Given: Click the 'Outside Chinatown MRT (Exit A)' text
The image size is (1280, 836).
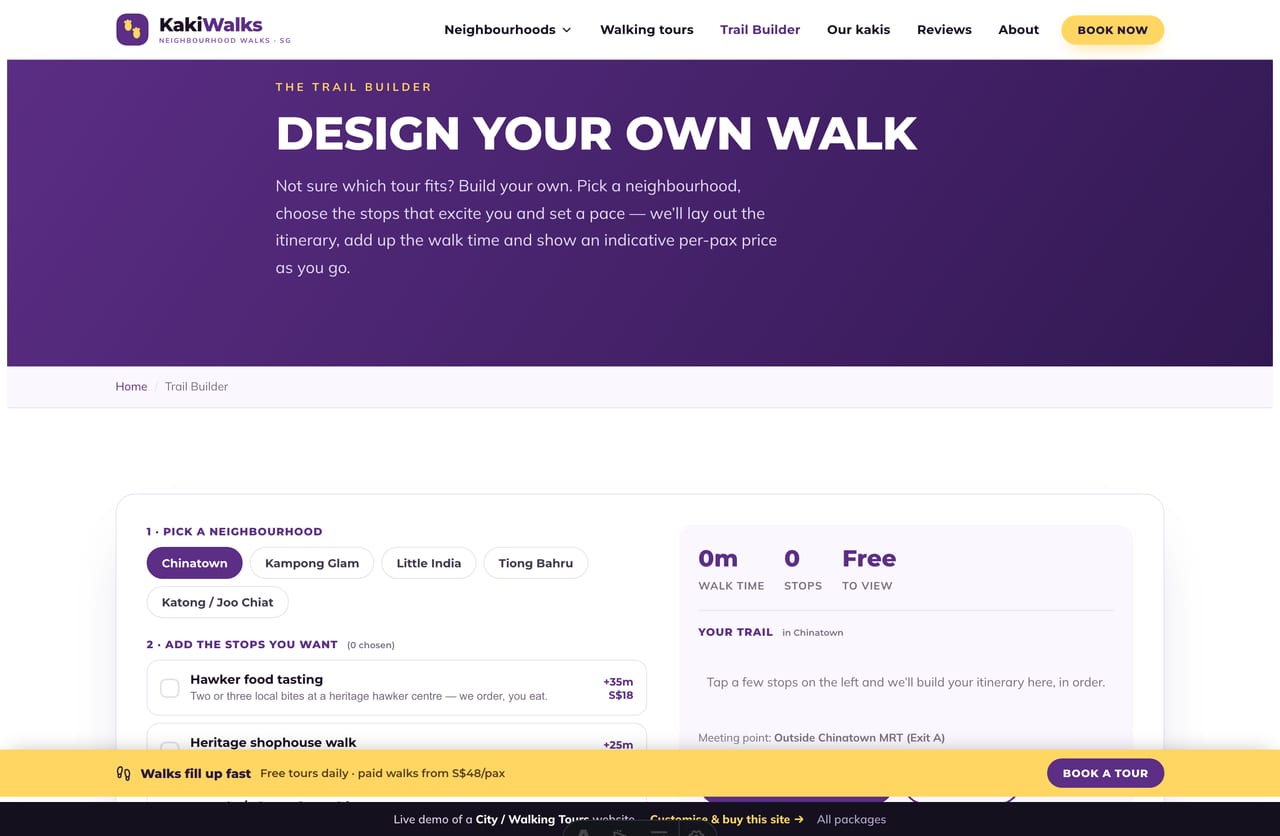Looking at the screenshot, I should (x=859, y=738).
